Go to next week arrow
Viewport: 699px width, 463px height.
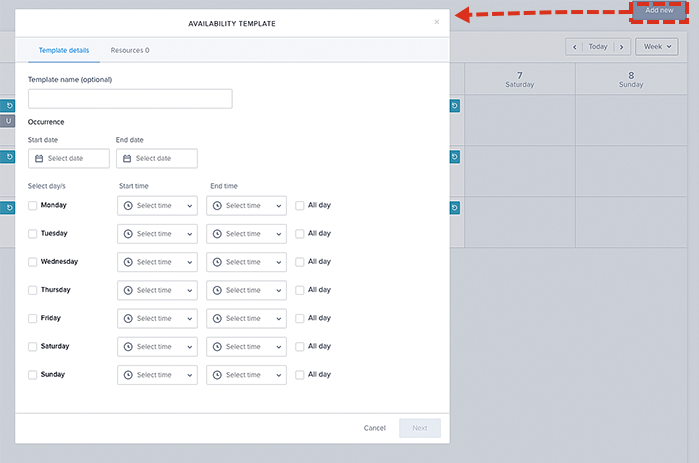[x=621, y=47]
